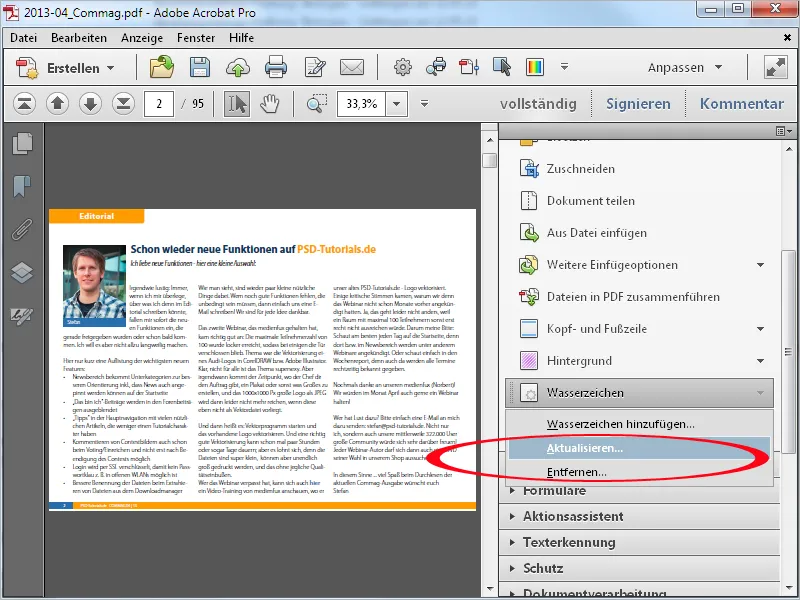This screenshot has height=600, width=800.
Task: Open the Signieren pane
Action: click(638, 104)
